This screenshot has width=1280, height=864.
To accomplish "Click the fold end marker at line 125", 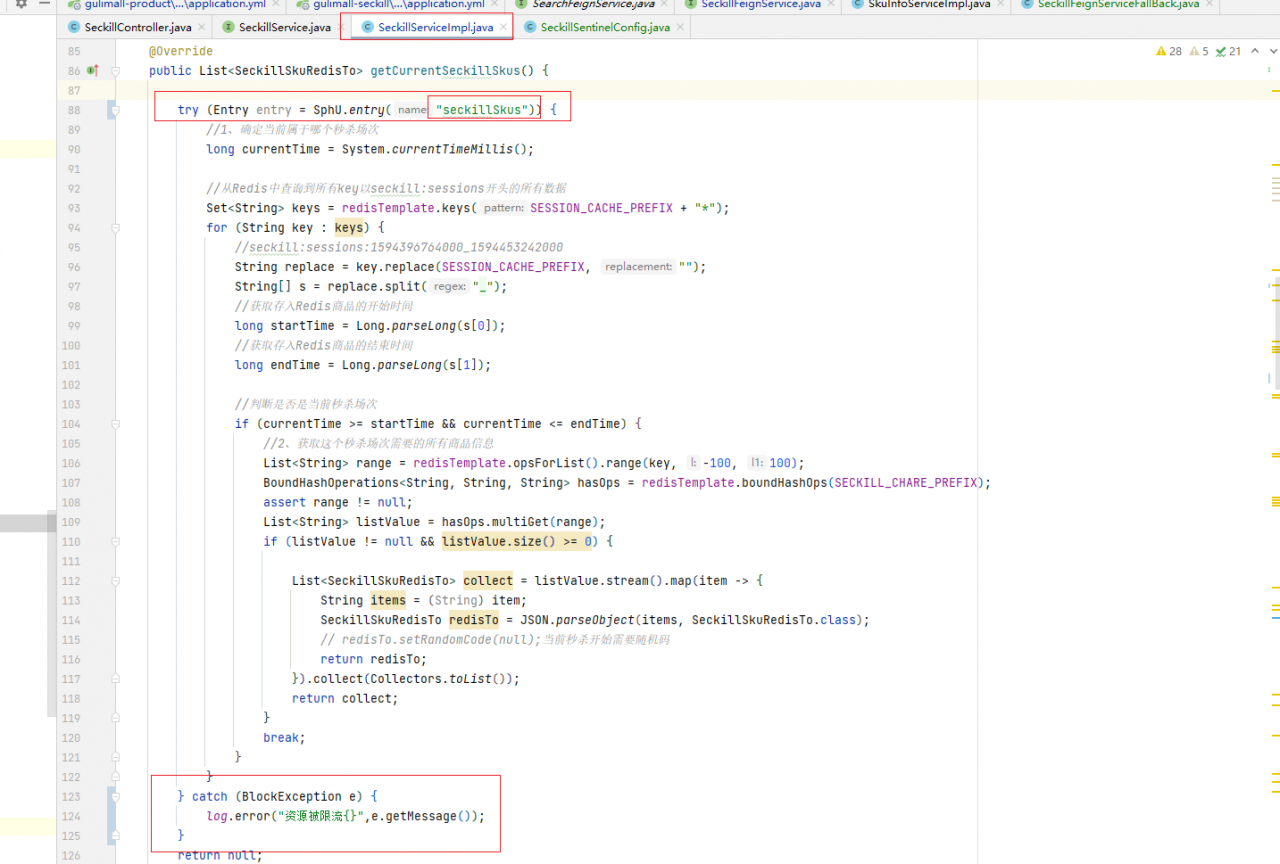I will (x=116, y=836).
